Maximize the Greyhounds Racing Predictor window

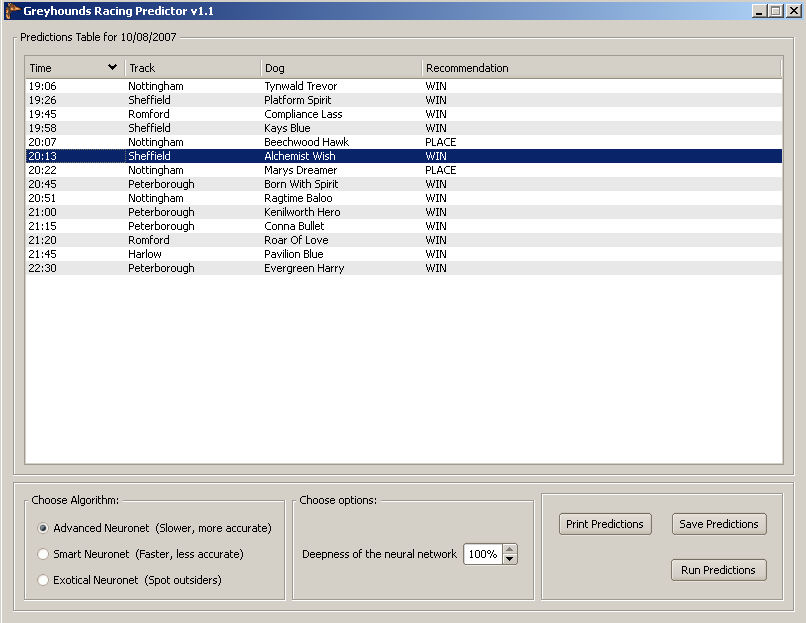776,11
